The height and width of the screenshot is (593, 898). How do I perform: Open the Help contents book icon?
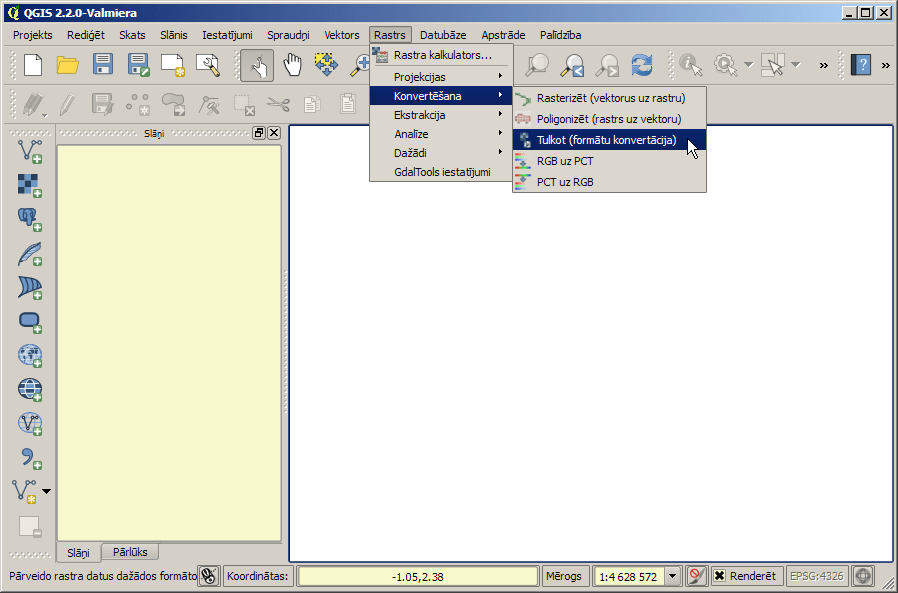(x=861, y=65)
